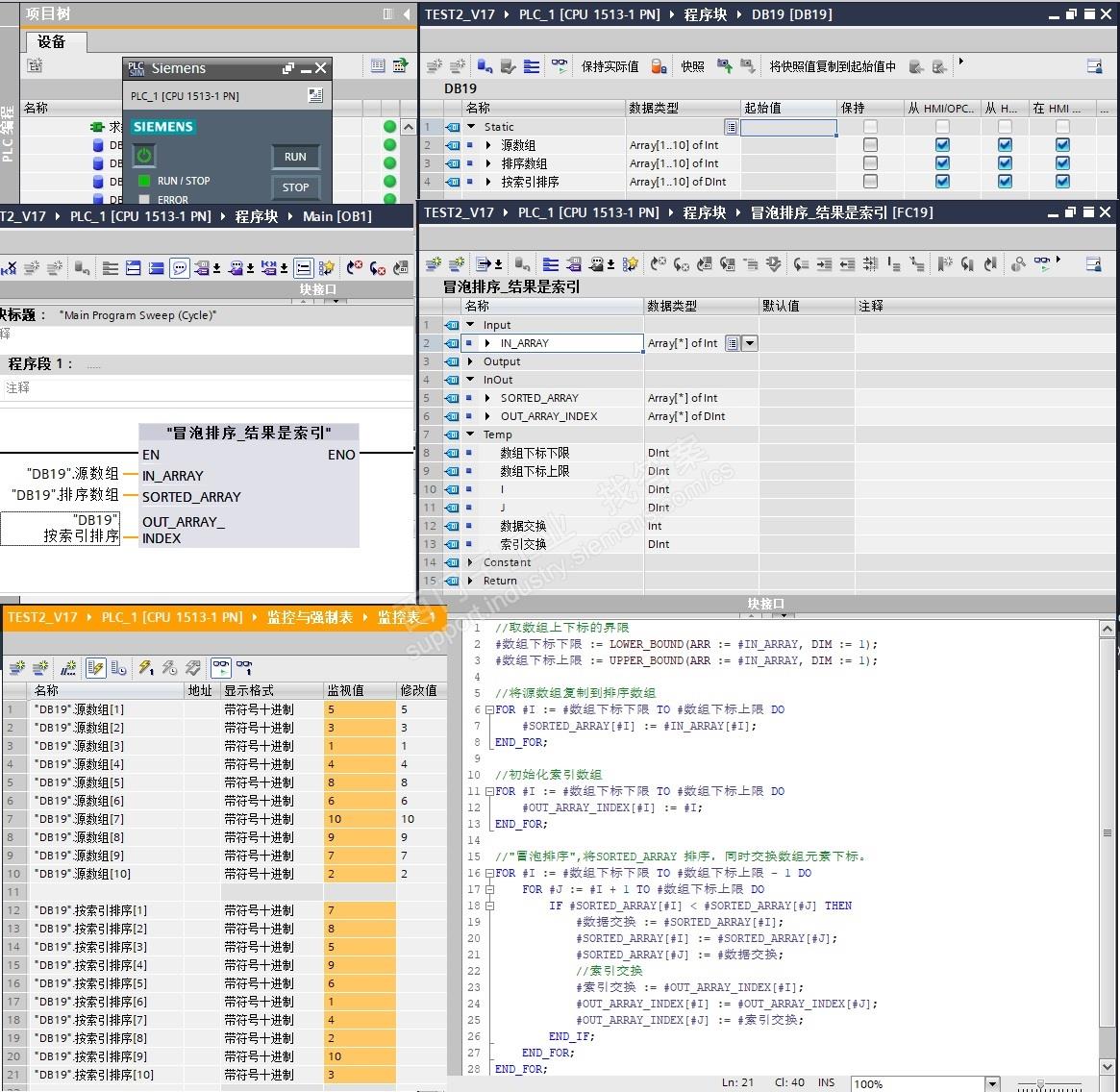Toggle 保持 checkbox for 源数组 row
The width and height of the screenshot is (1120, 1092).
click(870, 145)
